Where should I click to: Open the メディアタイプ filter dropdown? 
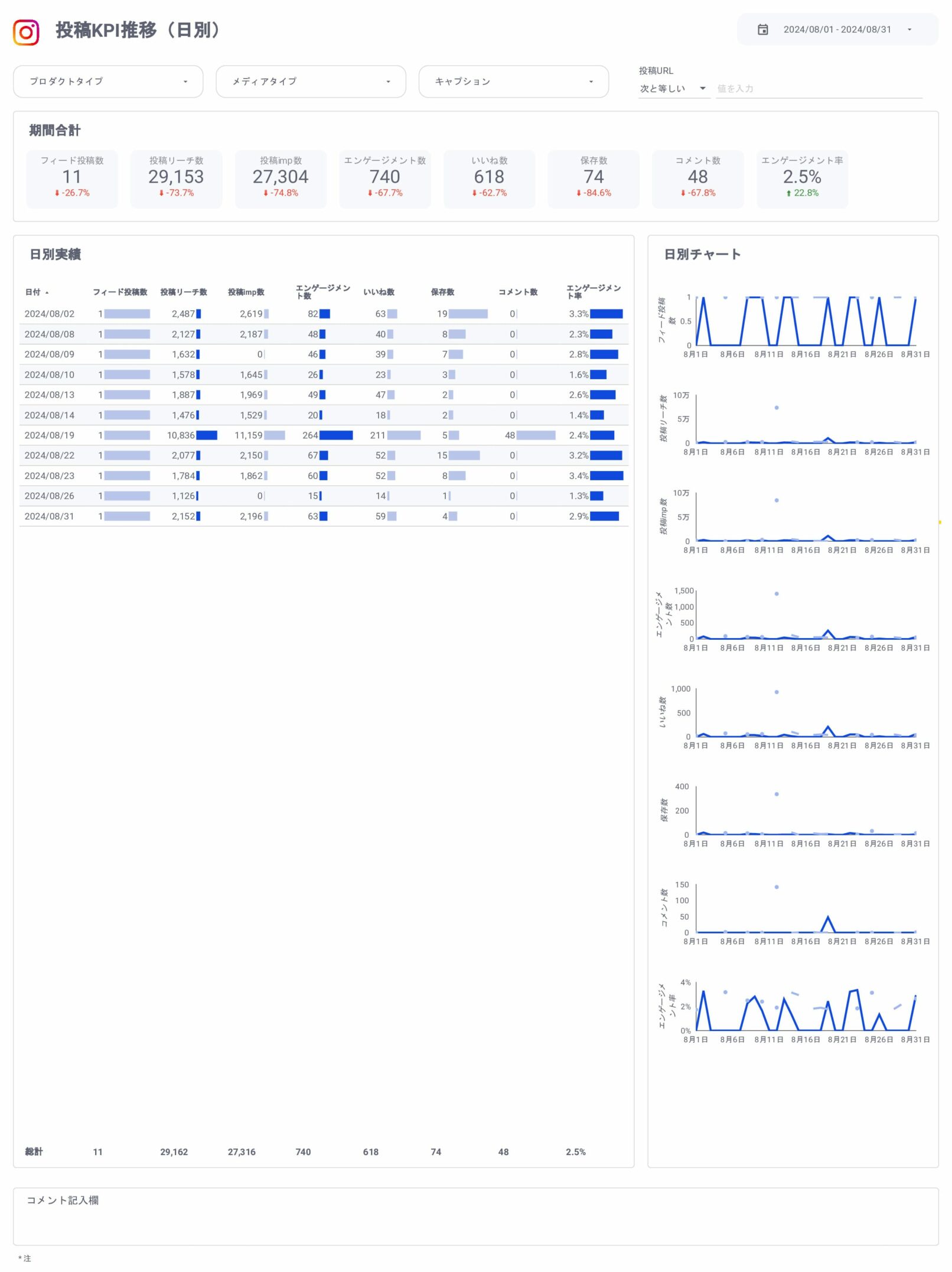click(x=311, y=82)
